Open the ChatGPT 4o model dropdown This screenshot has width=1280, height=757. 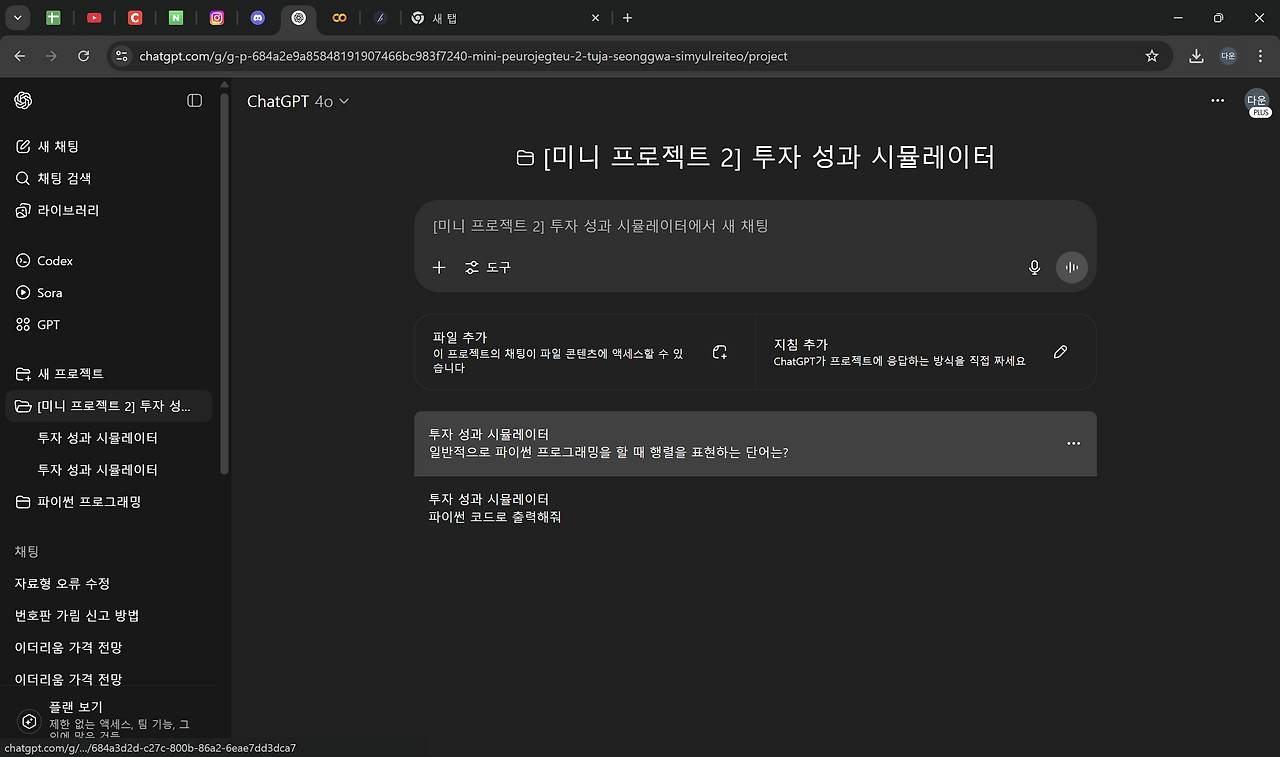(298, 101)
